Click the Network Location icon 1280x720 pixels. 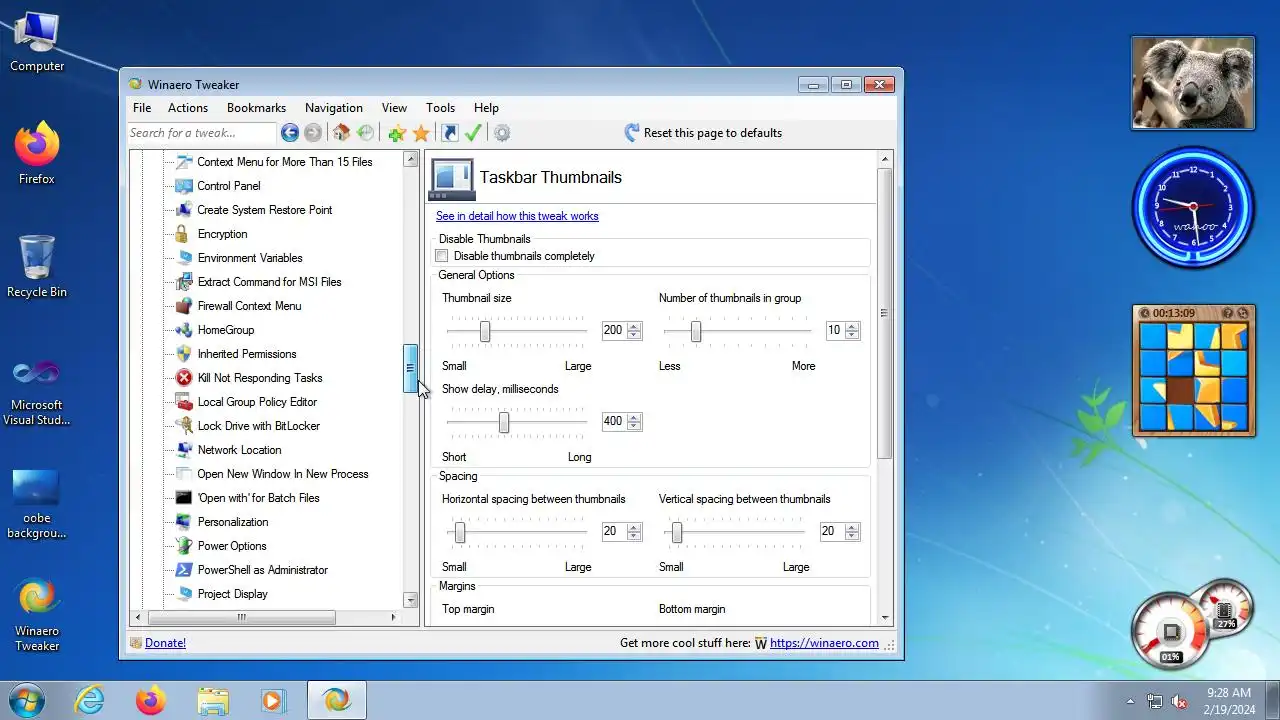(183, 450)
